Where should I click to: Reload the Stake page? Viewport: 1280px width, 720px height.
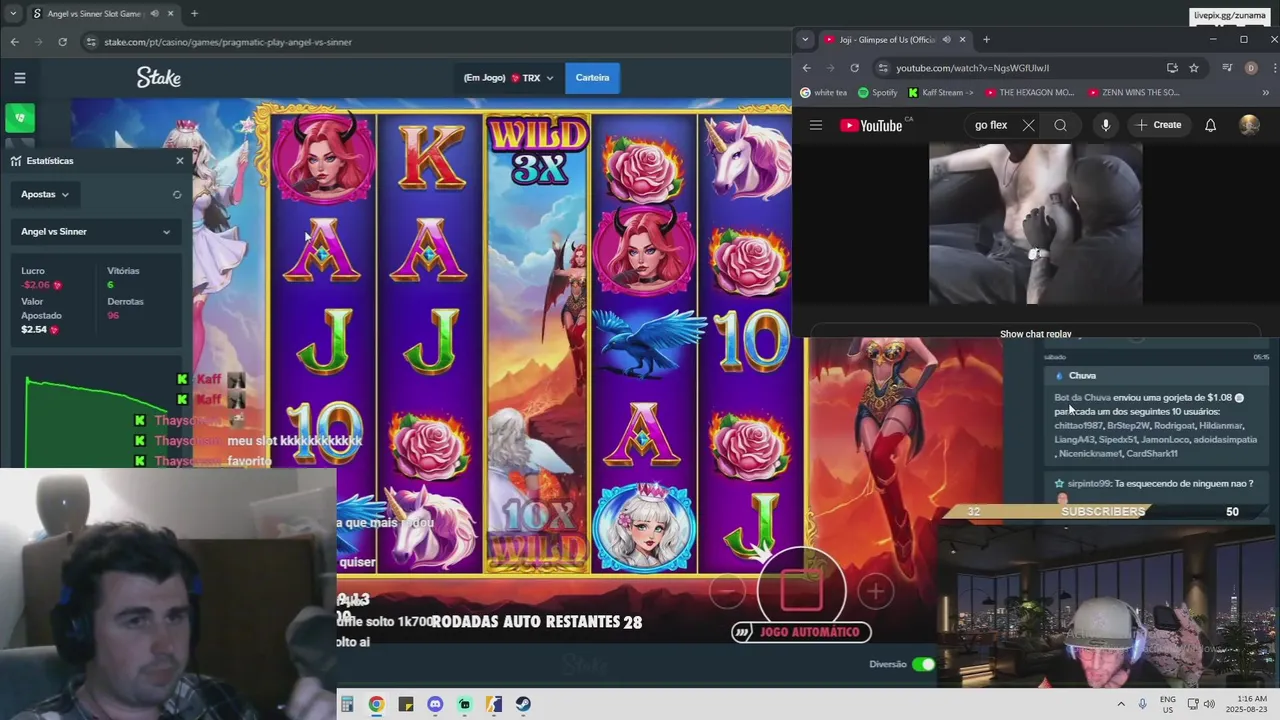pyautogui.click(x=62, y=42)
